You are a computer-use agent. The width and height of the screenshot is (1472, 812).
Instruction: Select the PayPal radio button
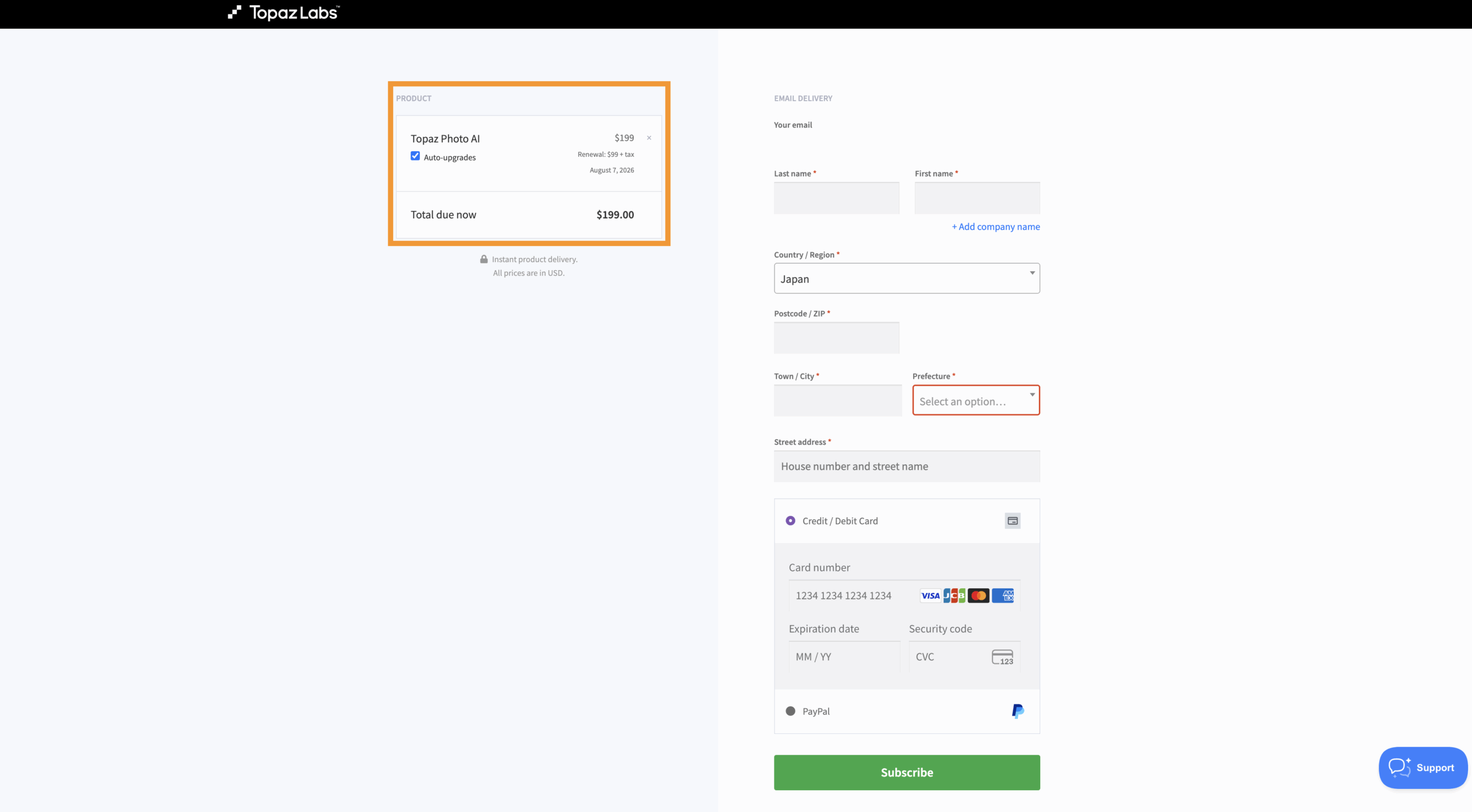point(791,711)
